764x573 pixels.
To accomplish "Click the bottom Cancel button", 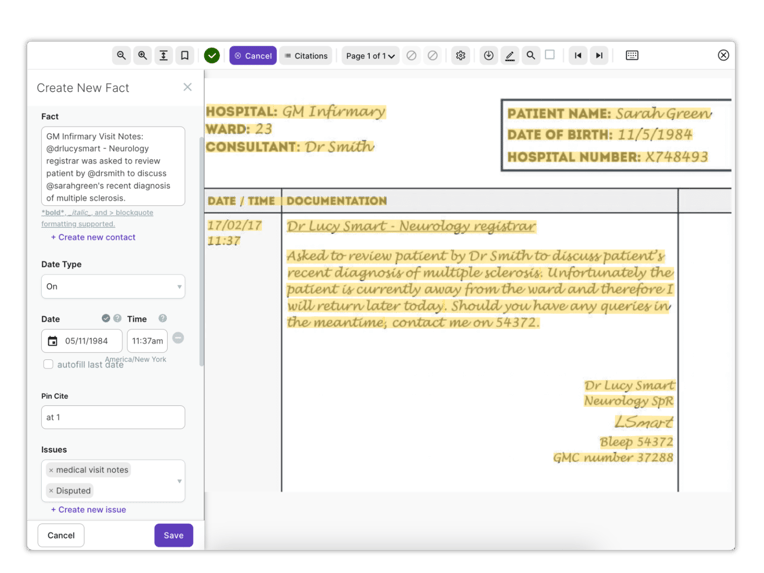I will [61, 535].
